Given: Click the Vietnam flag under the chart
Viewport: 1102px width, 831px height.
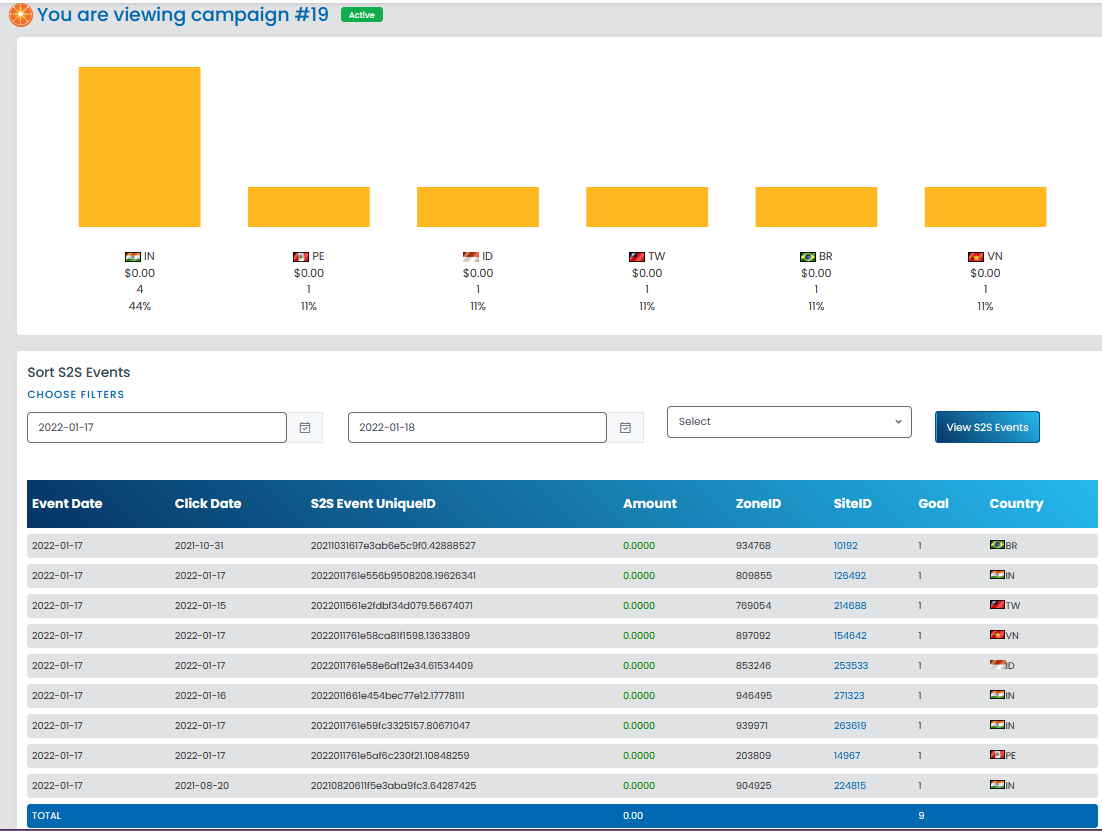Looking at the screenshot, I should 975,257.
